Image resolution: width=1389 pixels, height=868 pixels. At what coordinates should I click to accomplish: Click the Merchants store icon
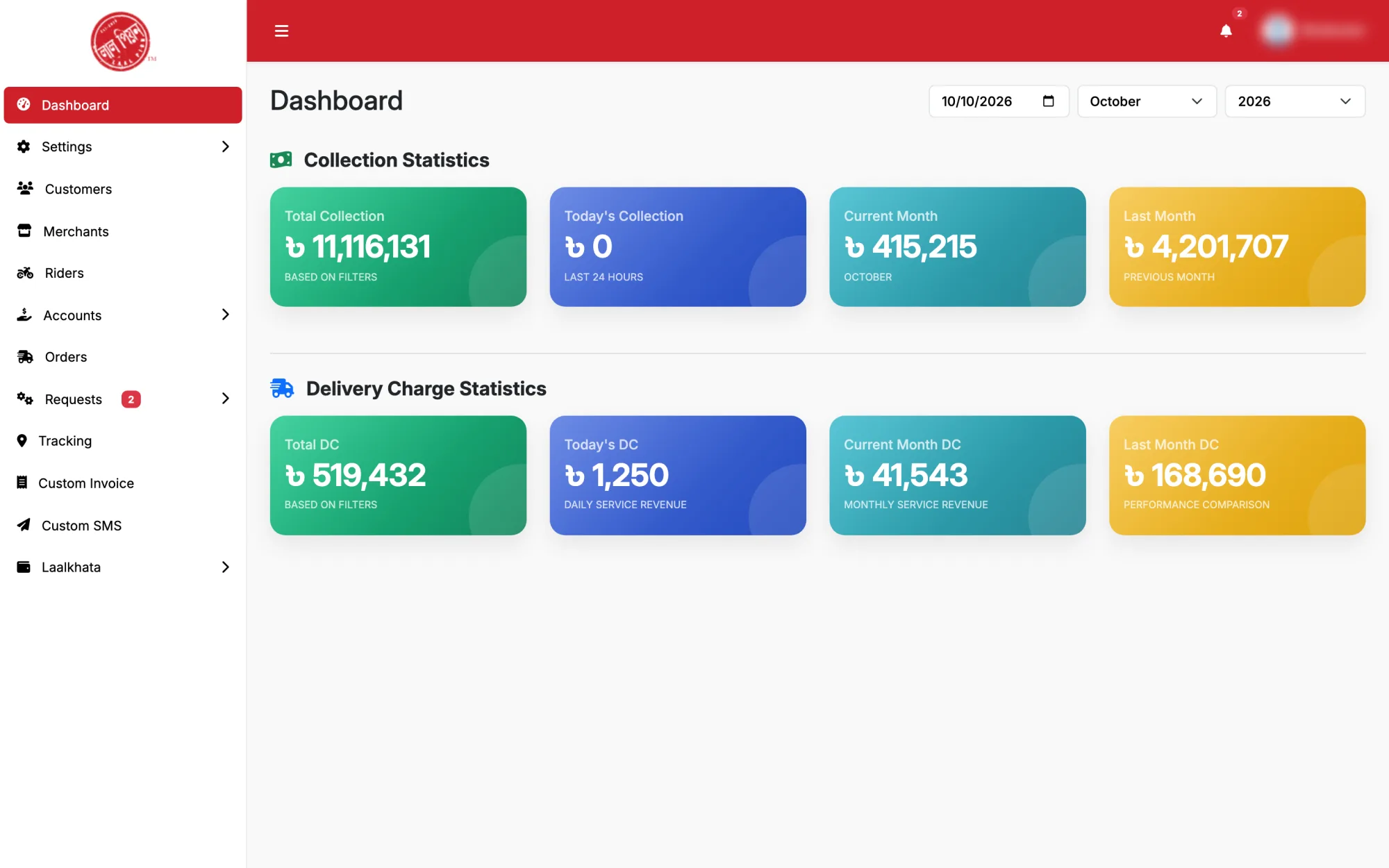click(24, 231)
